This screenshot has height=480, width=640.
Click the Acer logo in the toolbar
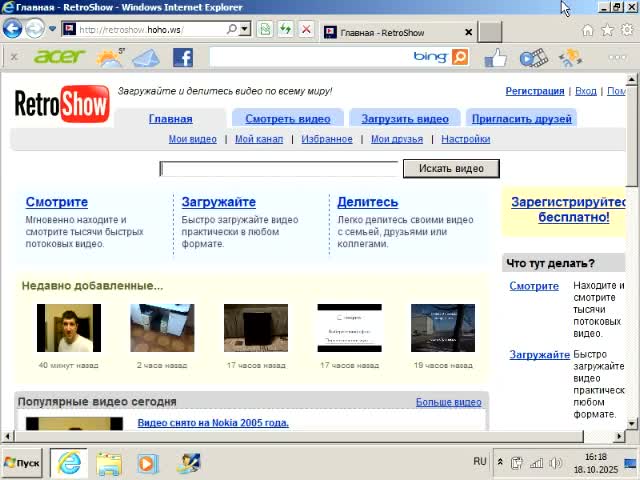pos(59,57)
